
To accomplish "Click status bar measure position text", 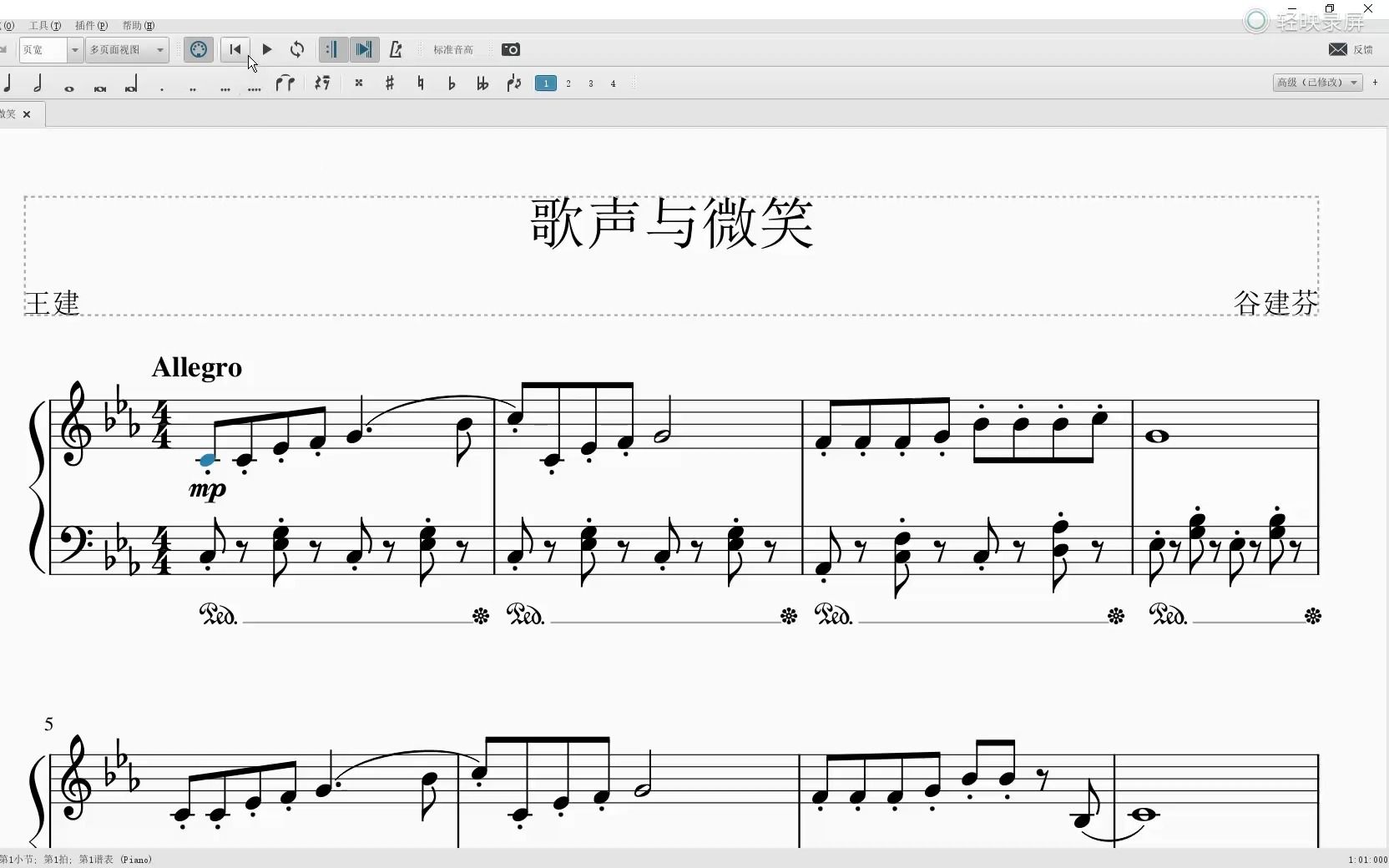I will [x=76, y=860].
